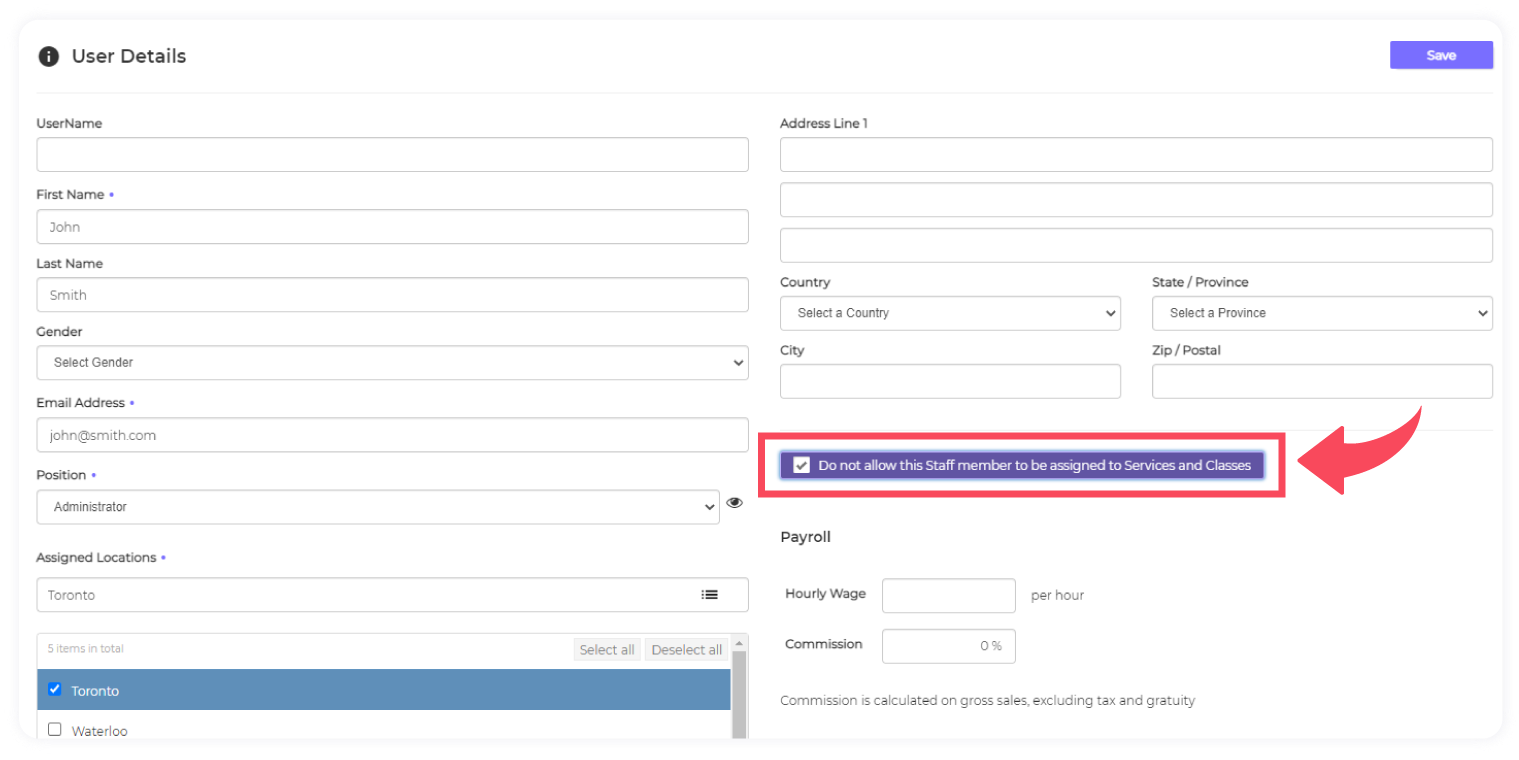Screen dimensions: 1519x760
Task: Toggle Do not allow Staff assignment checkbox
Action: click(x=801, y=465)
